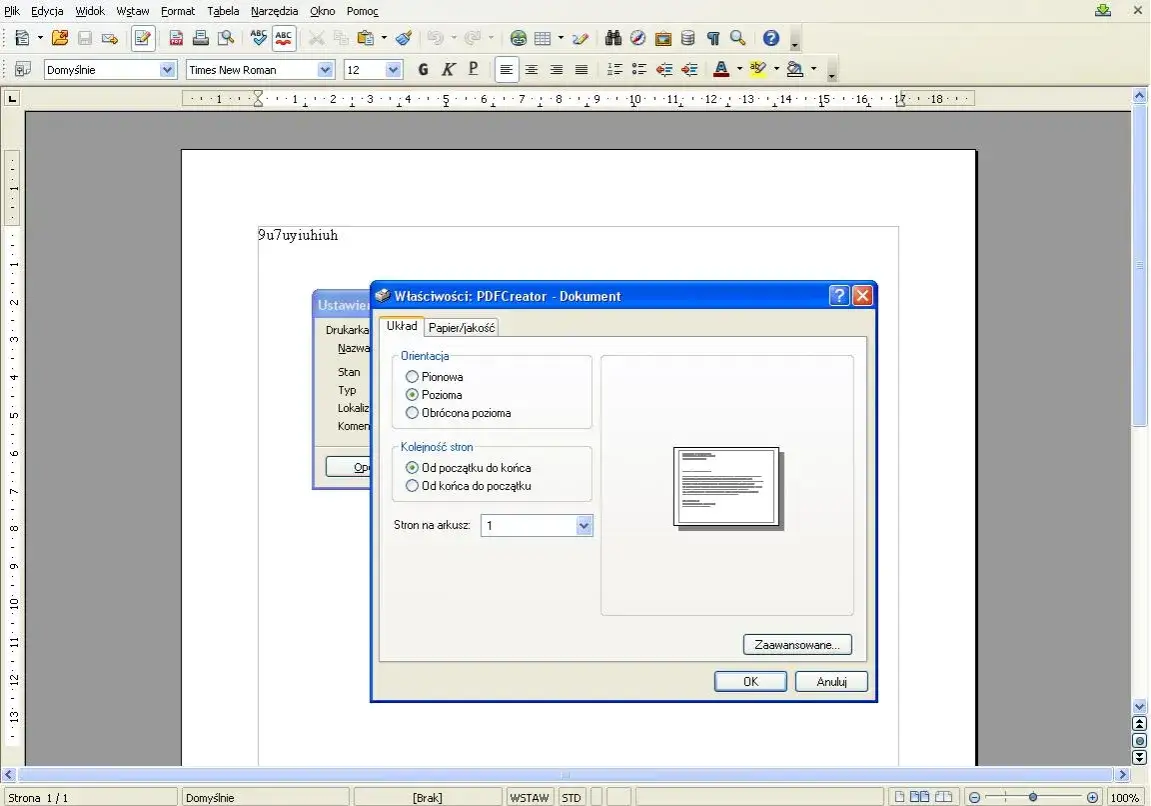Switch to the Papier/jakość tab

point(462,327)
